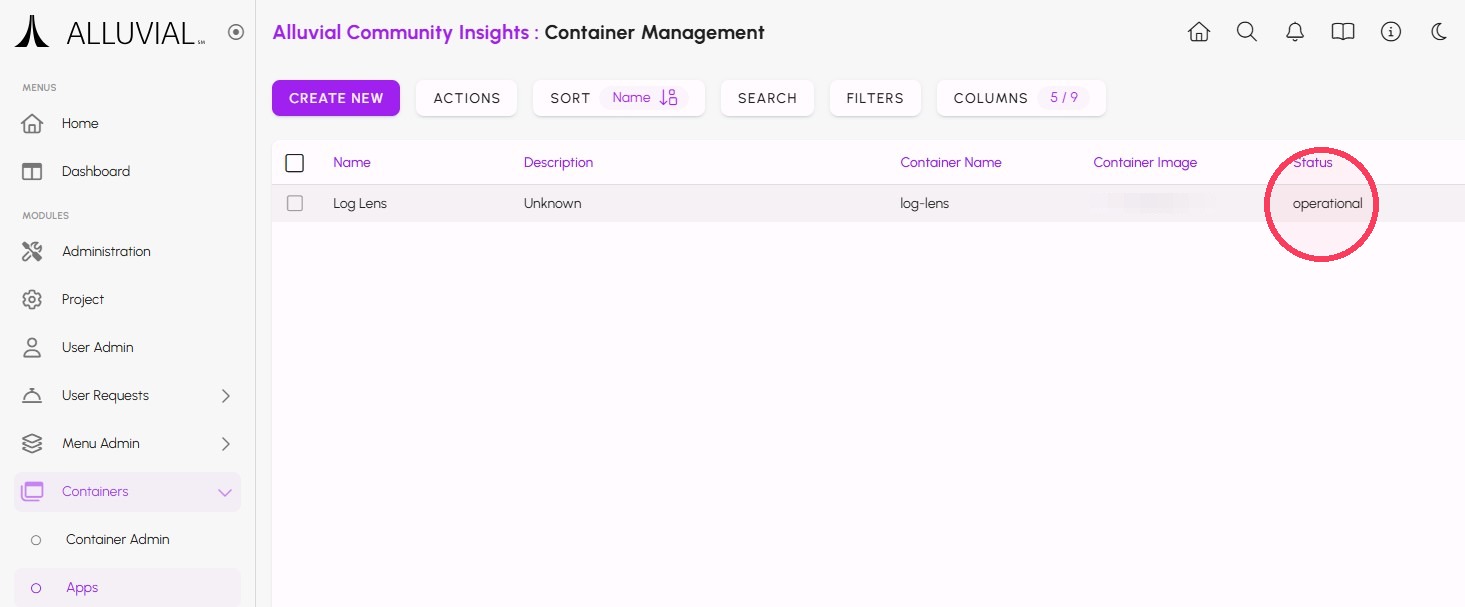The height and width of the screenshot is (607, 1465).
Task: Open the COLUMNS 5/9 selector
Action: point(1021,98)
